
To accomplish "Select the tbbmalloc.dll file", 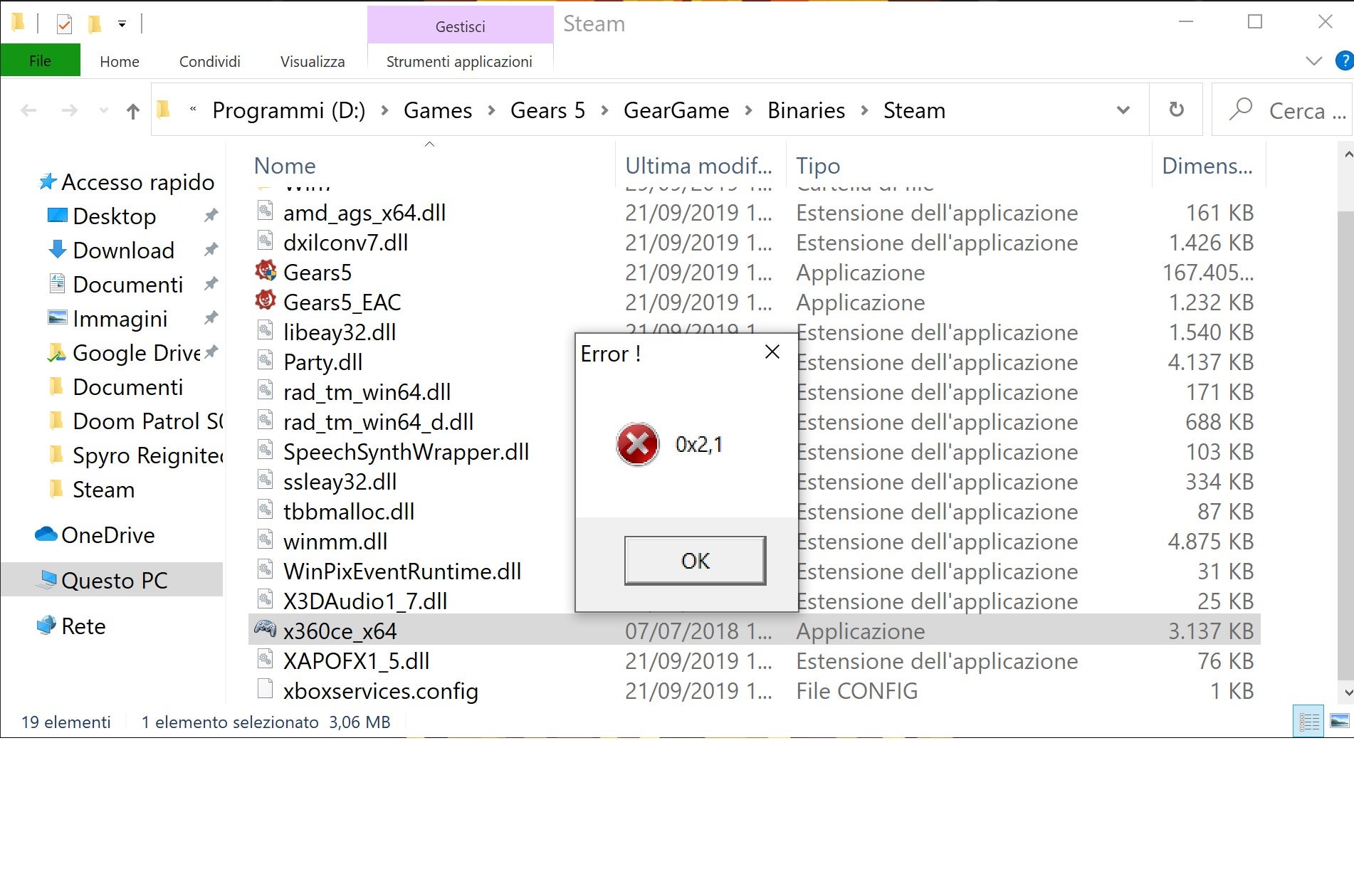I will coord(348,511).
